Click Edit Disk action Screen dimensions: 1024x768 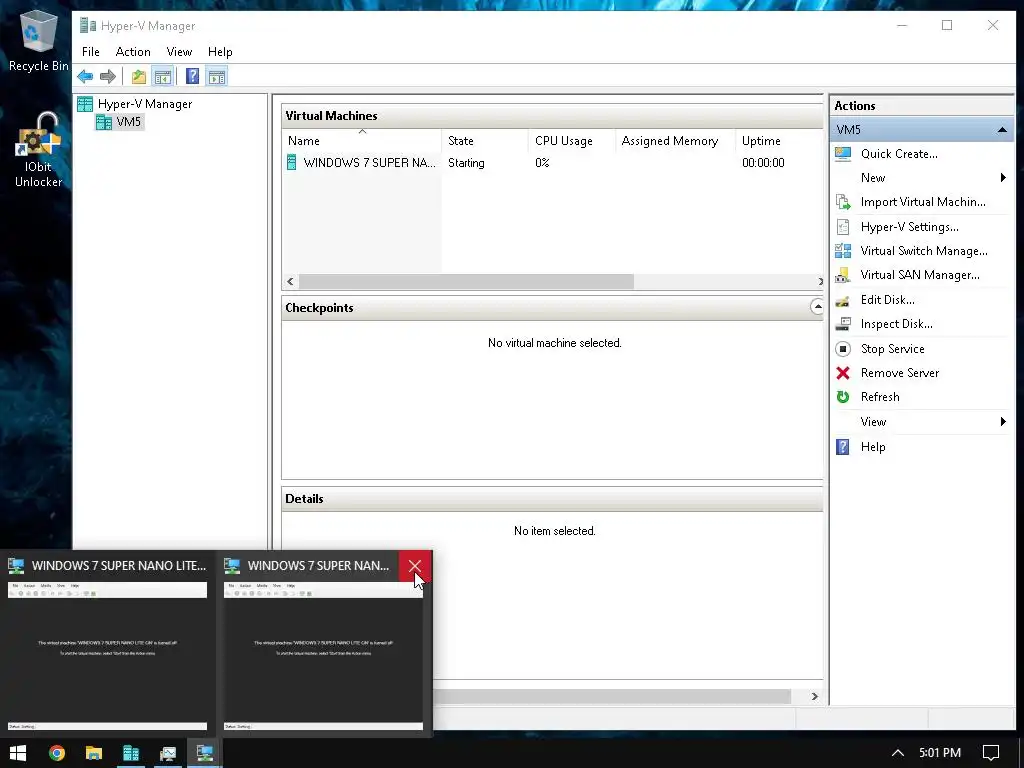coord(921,300)
